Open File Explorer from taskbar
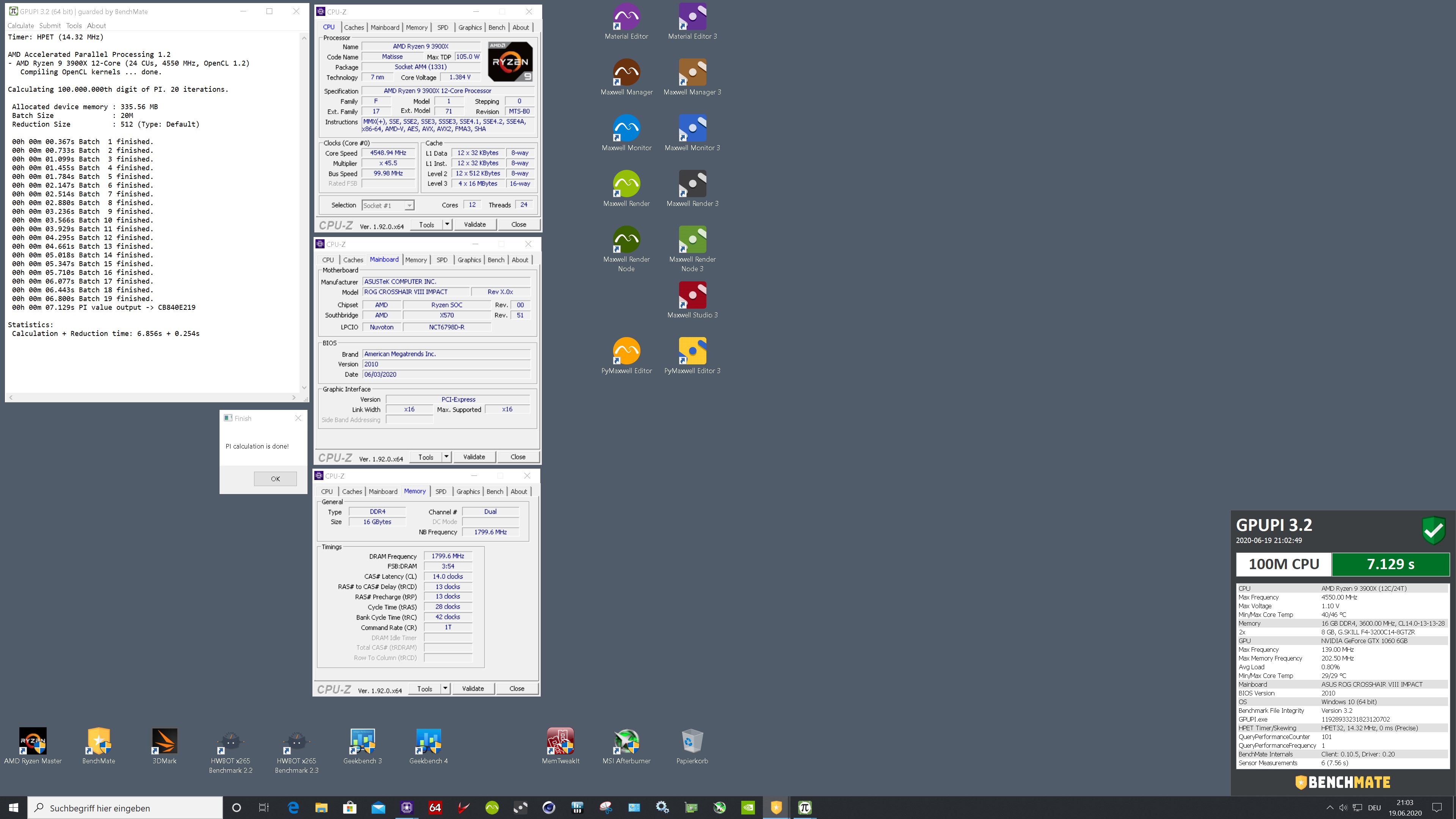This screenshot has width=1456, height=819. pyautogui.click(x=321, y=808)
